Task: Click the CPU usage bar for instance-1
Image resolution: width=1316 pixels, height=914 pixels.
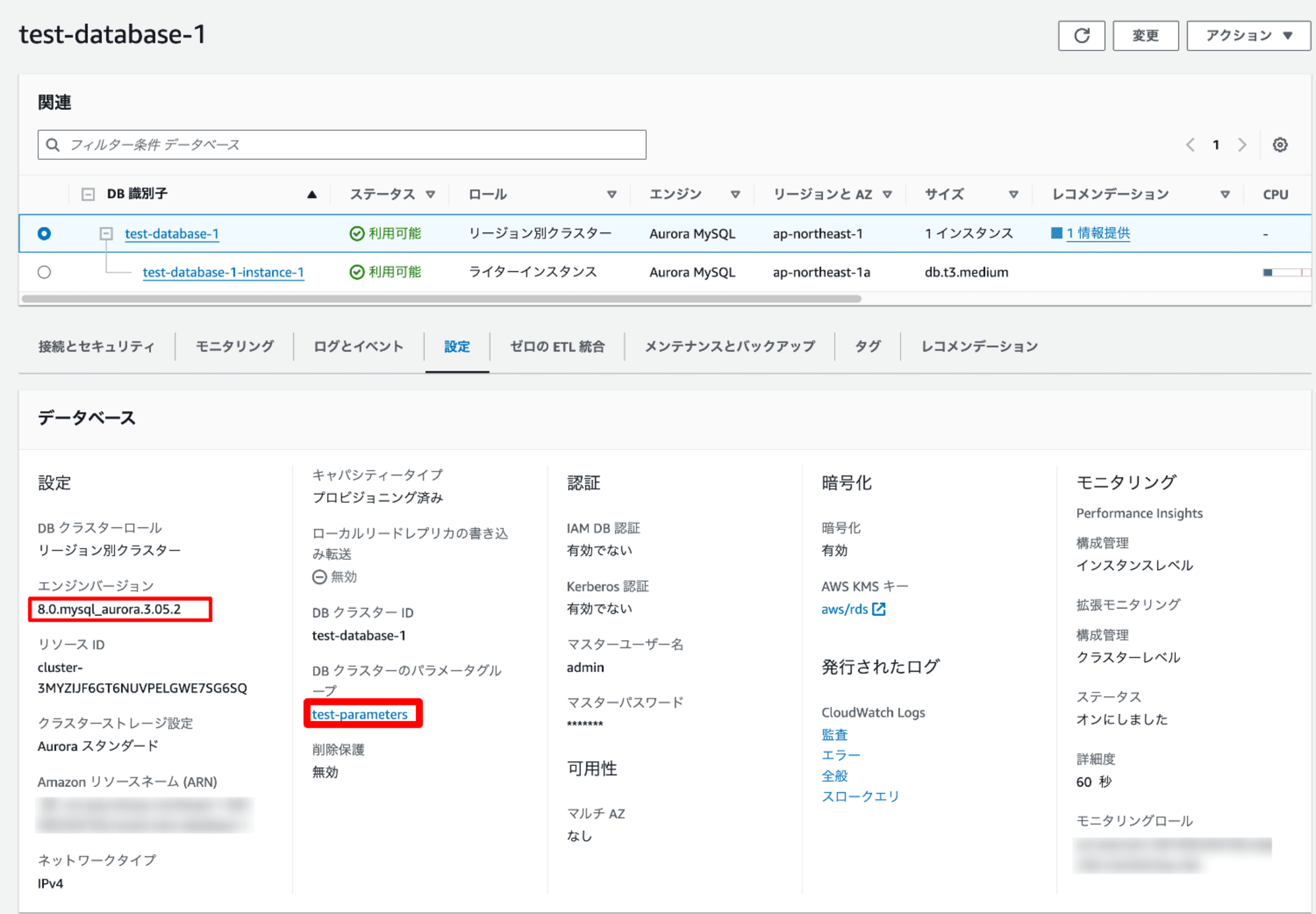Action: [1286, 272]
